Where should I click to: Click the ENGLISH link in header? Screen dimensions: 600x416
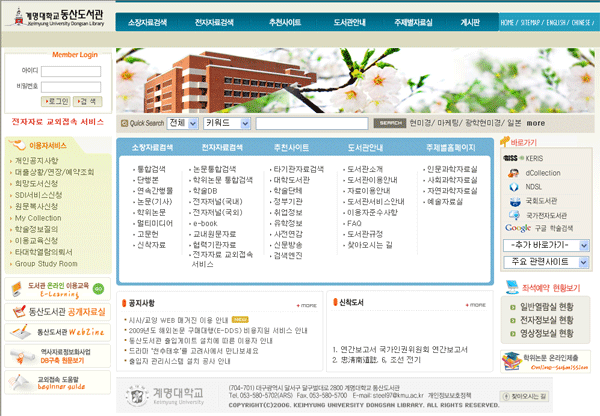point(556,23)
